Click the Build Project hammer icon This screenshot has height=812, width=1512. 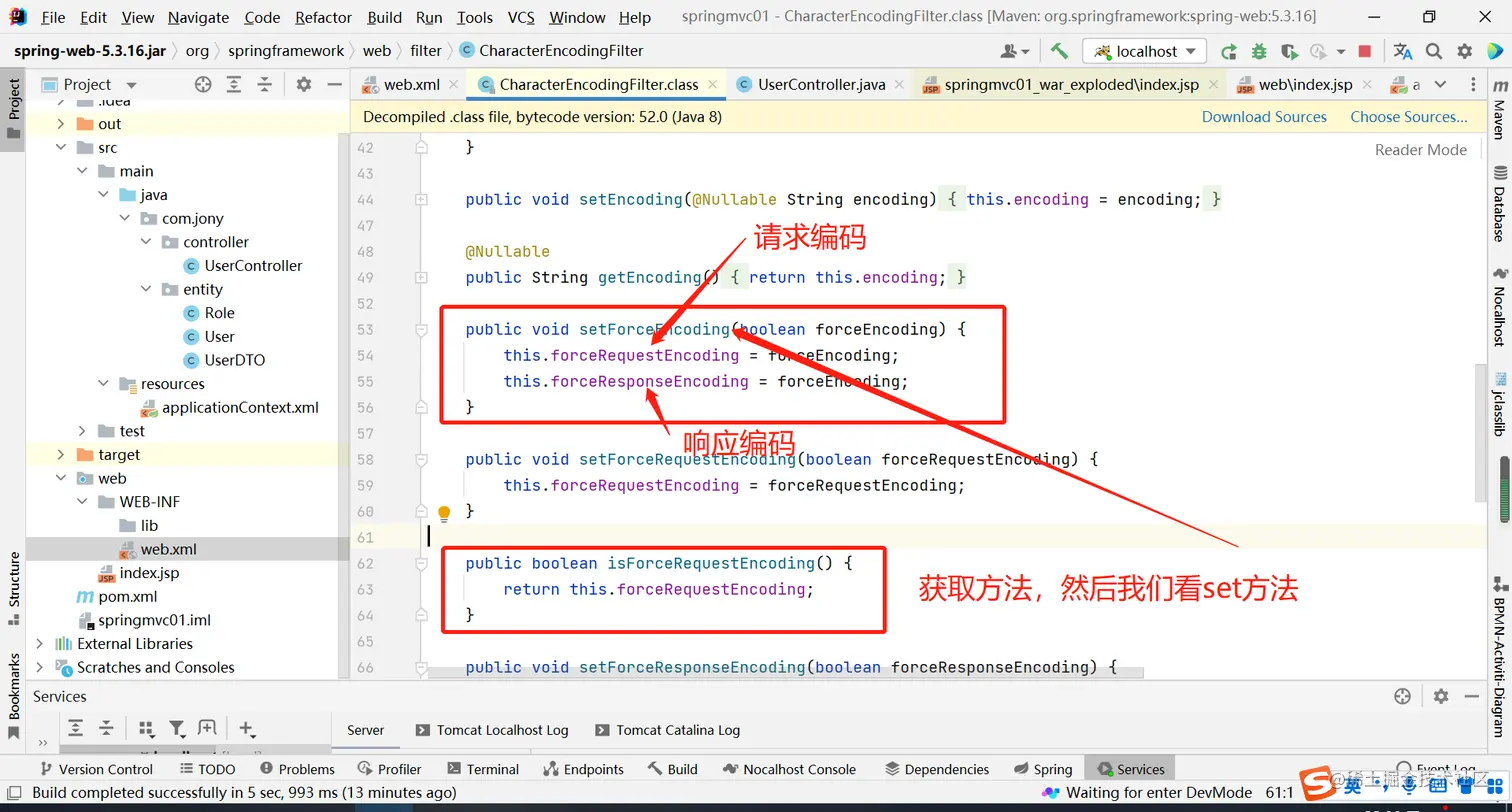click(1060, 51)
